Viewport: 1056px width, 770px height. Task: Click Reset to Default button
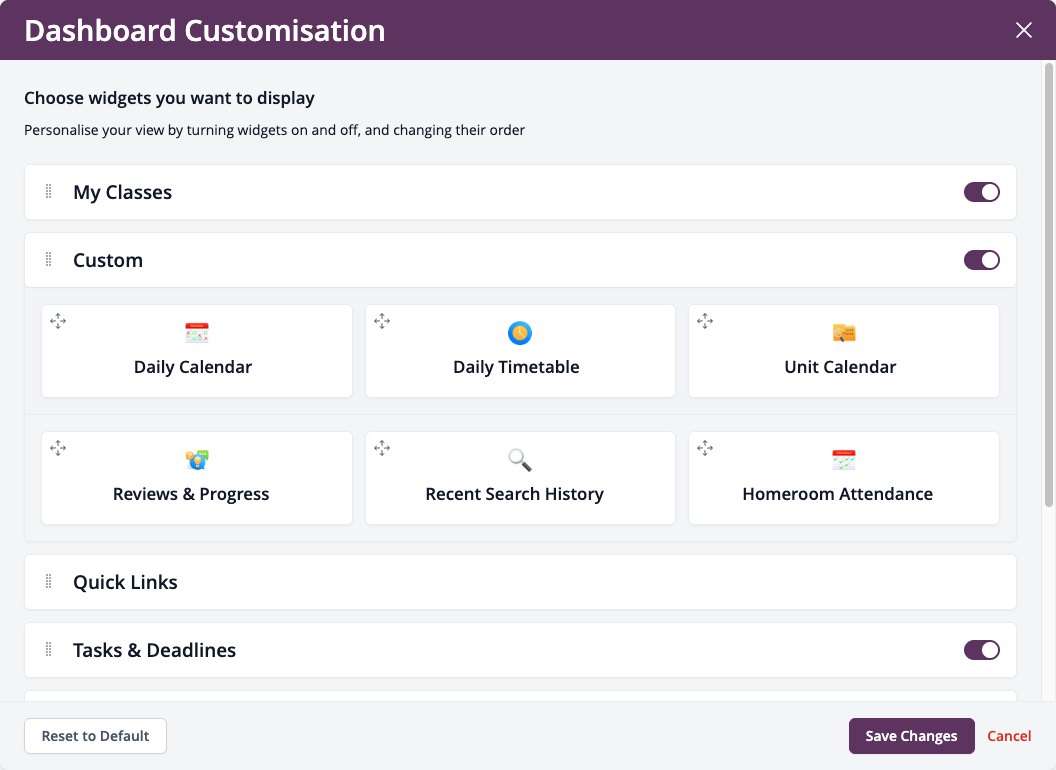(96, 736)
